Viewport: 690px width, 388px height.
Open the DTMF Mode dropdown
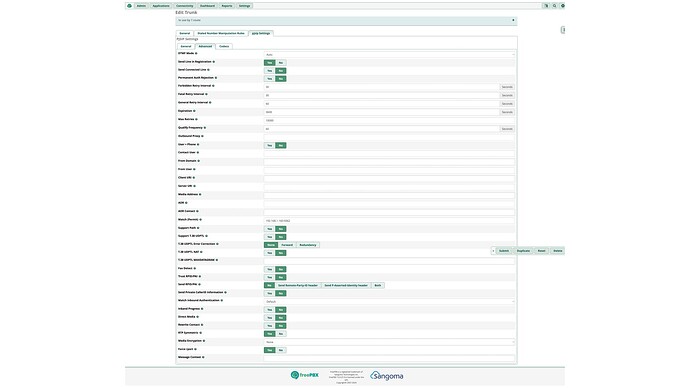click(389, 55)
